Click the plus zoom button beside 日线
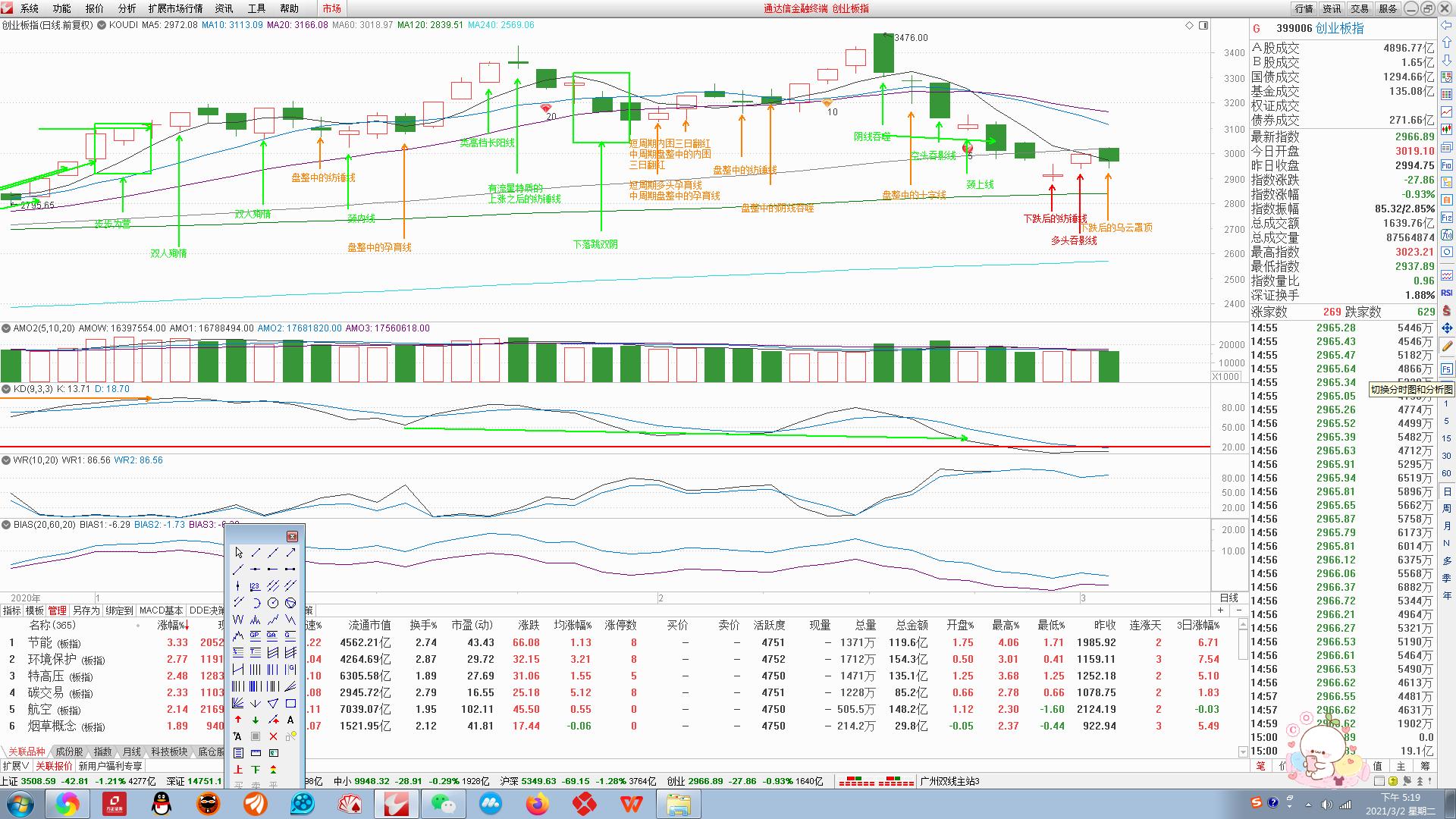This screenshot has width=1456, height=819. coord(1220,610)
